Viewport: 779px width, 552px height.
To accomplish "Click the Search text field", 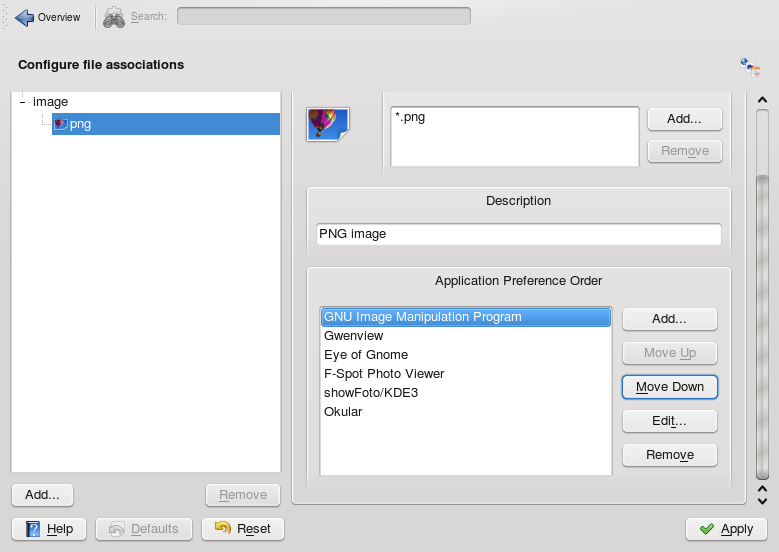I will (x=323, y=16).
